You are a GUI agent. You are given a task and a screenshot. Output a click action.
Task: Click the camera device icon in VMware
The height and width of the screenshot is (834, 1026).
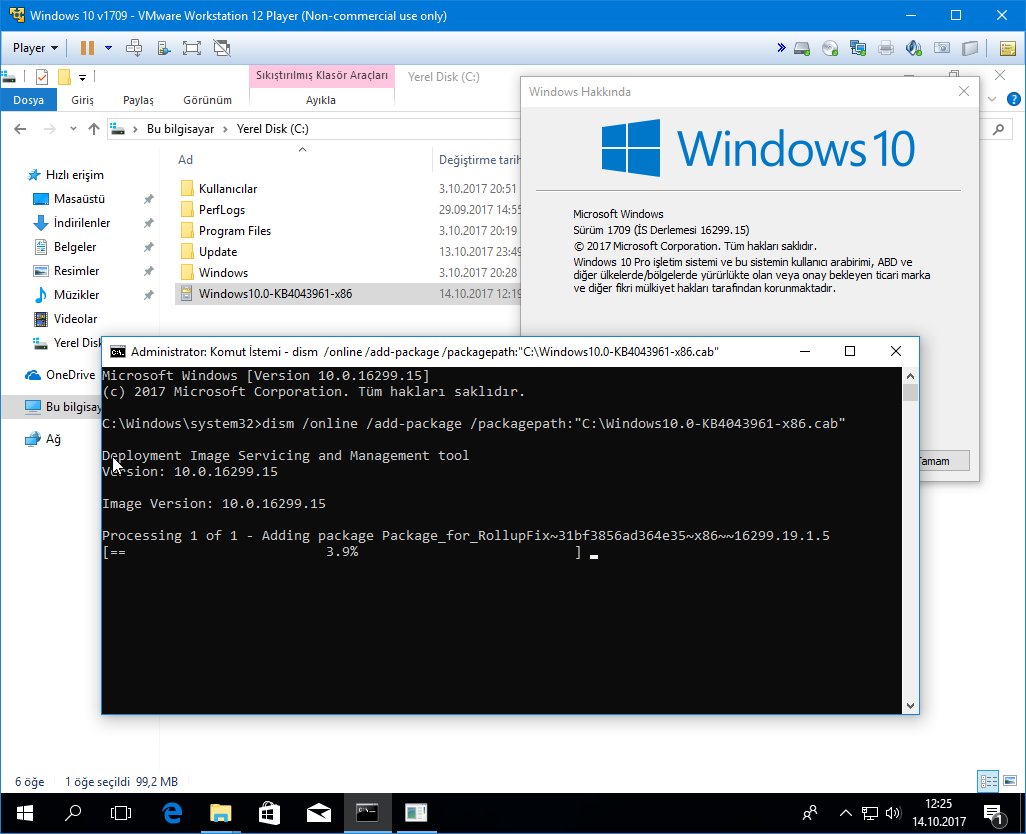[942, 48]
